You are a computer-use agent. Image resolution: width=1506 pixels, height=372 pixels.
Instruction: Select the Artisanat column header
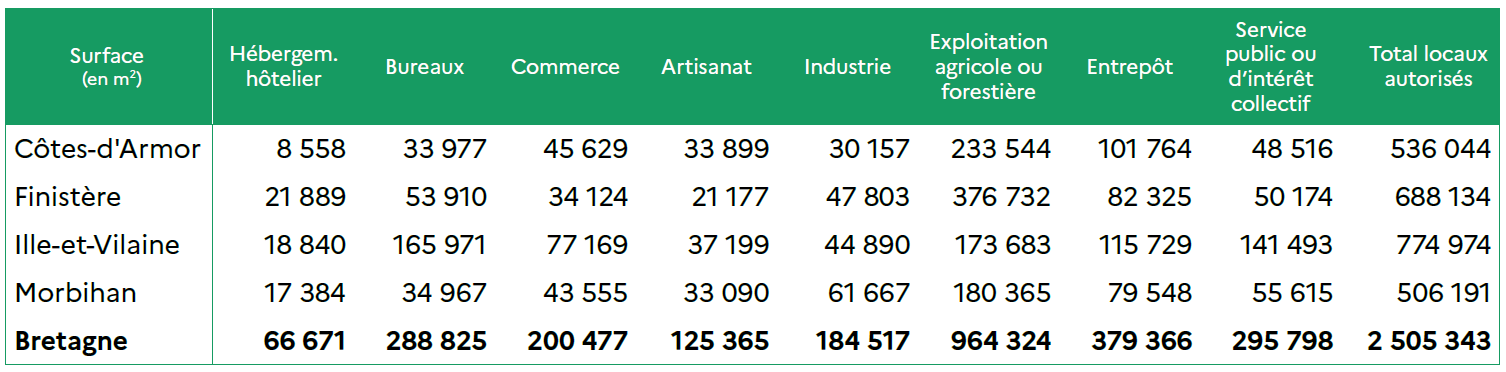pos(706,67)
